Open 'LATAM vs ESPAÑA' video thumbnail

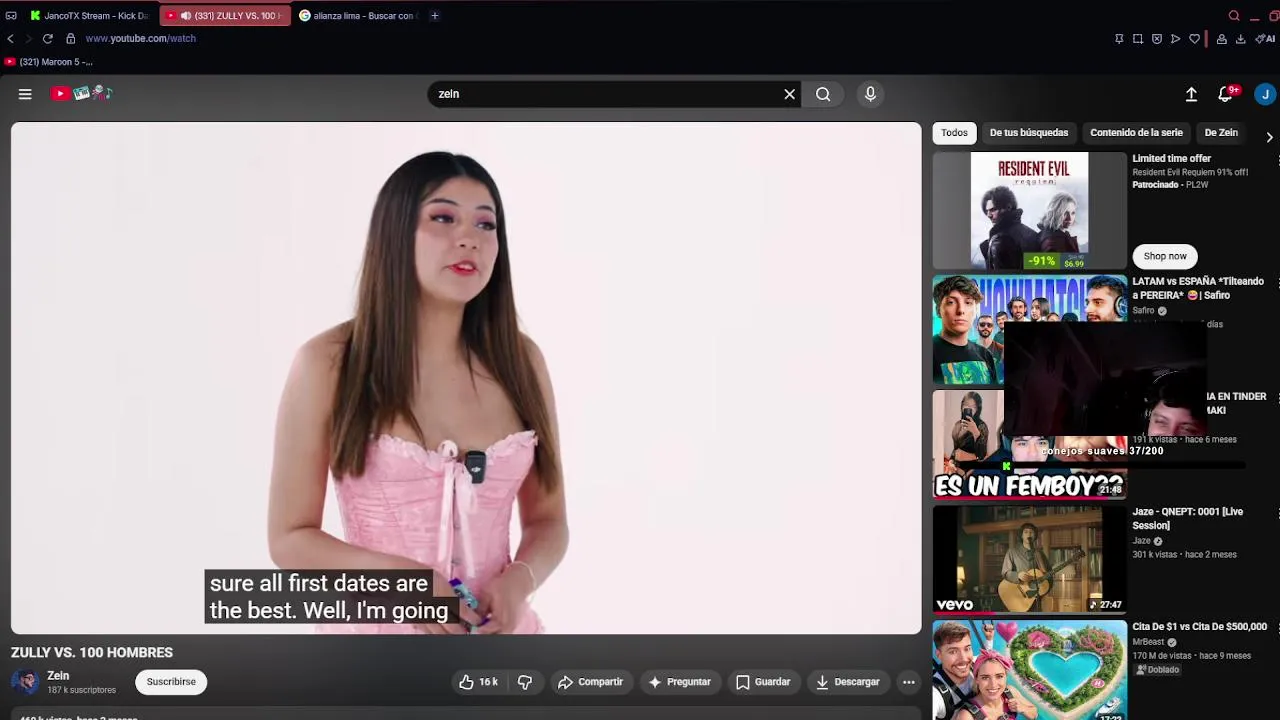coord(1030,330)
